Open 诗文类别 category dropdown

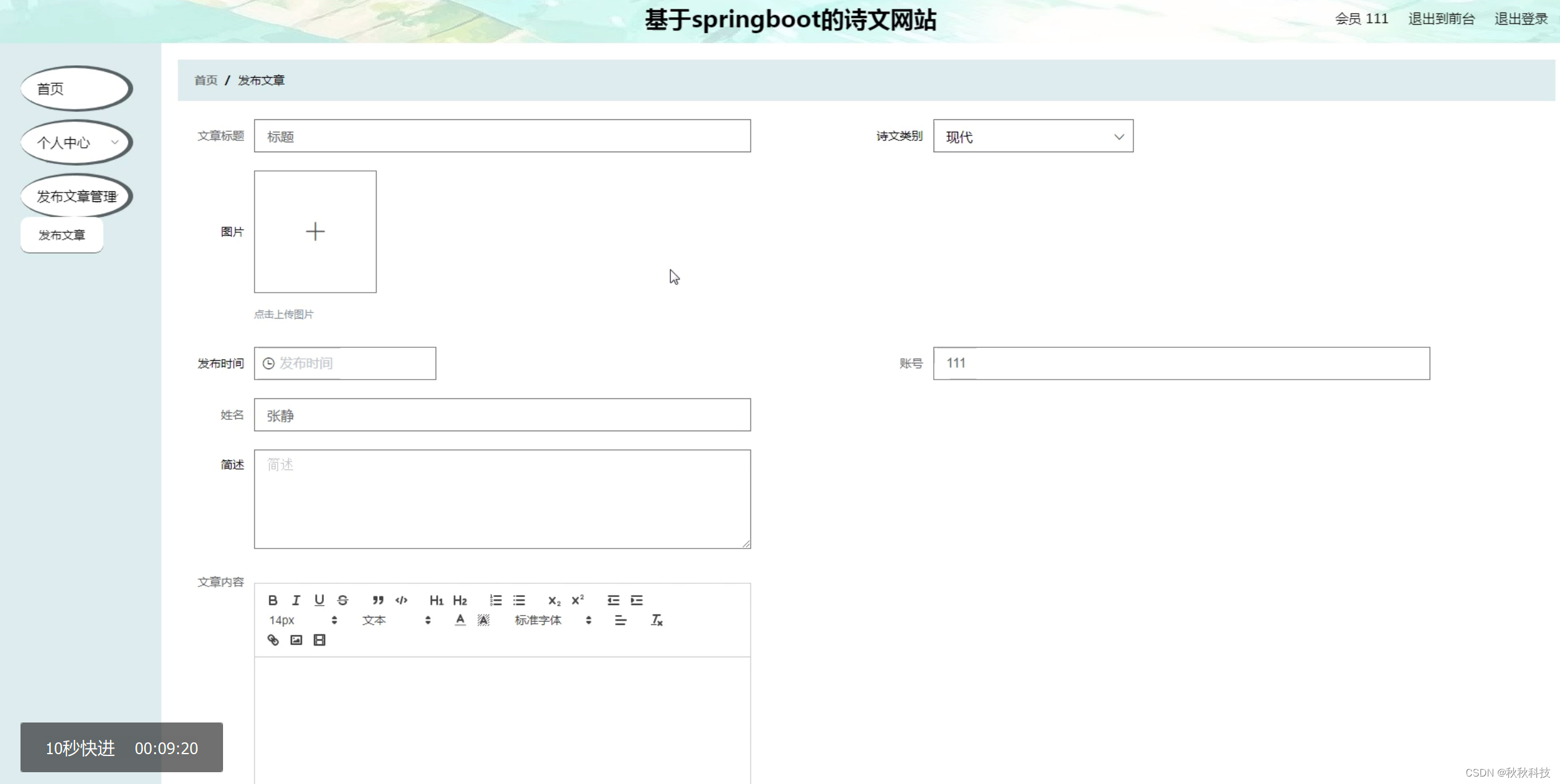[x=1033, y=136]
